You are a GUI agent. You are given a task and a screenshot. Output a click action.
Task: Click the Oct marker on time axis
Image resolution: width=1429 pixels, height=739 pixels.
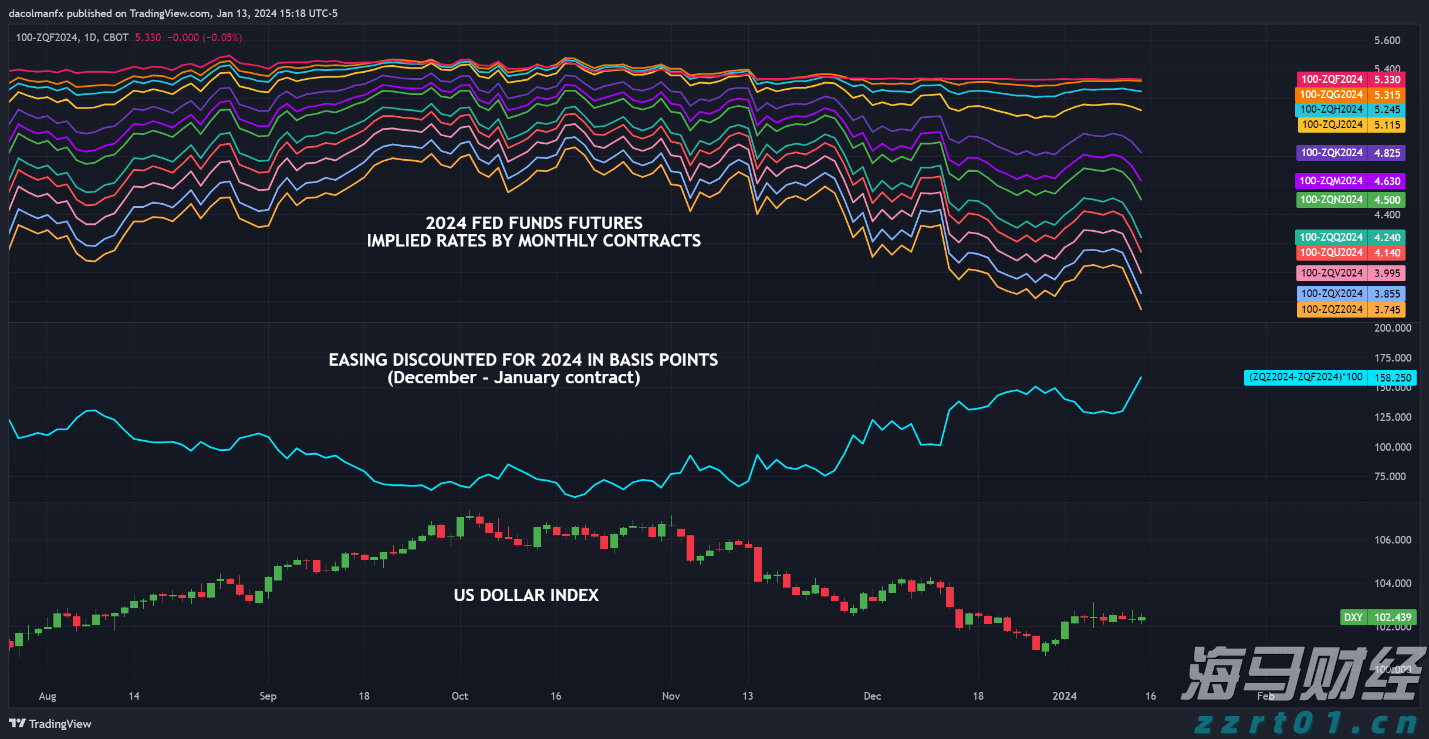tap(459, 695)
